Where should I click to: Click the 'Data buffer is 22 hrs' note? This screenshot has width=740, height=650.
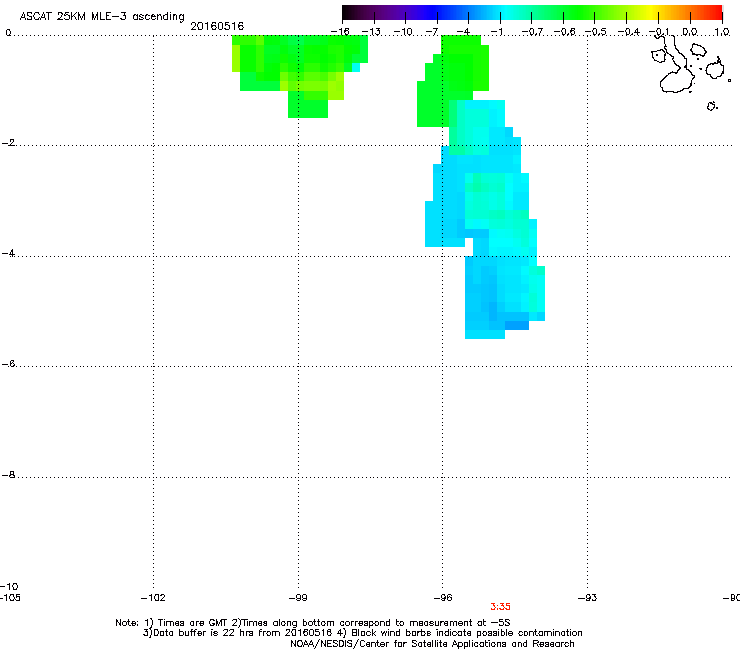coord(362,633)
